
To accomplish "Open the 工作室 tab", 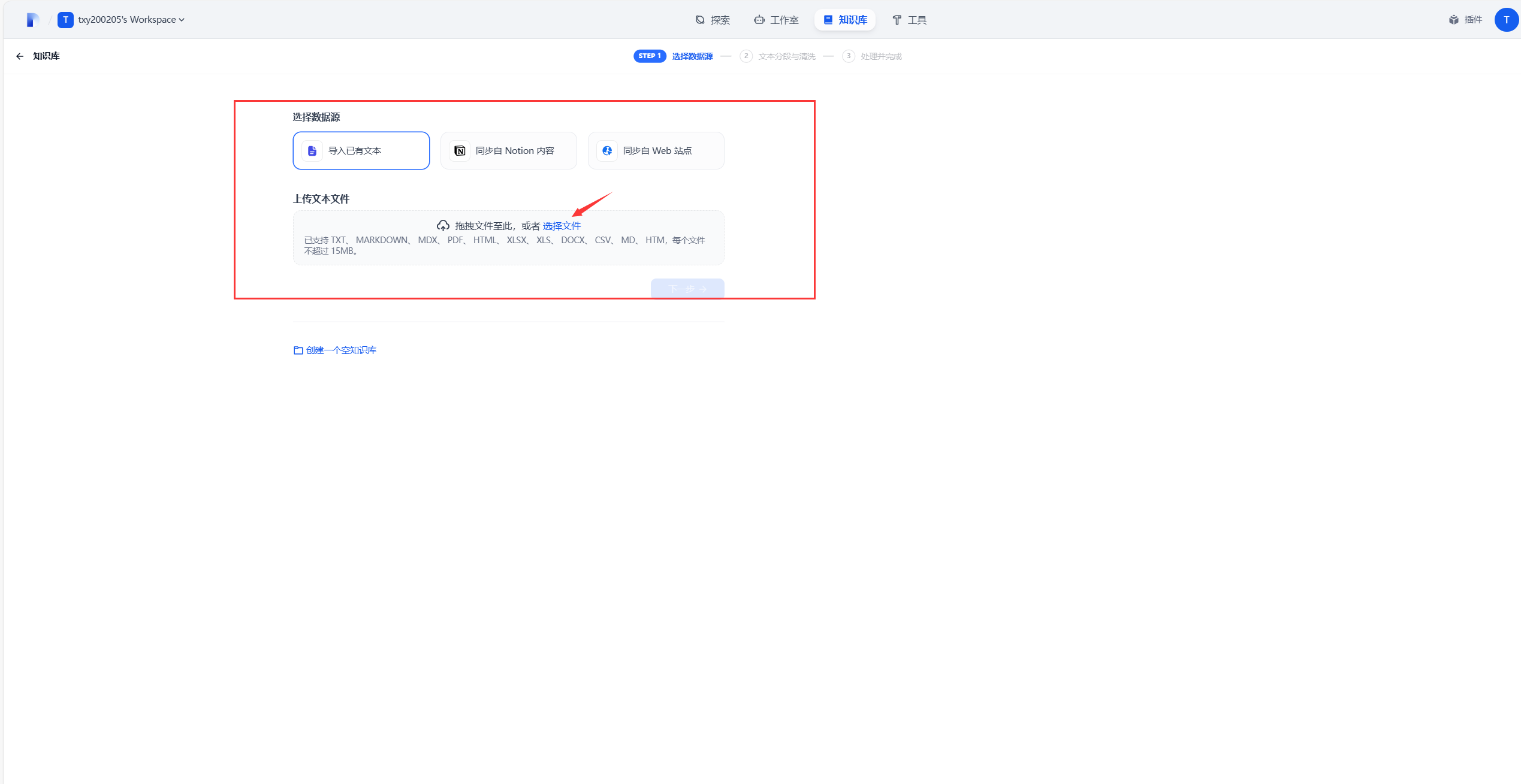I will click(x=776, y=20).
